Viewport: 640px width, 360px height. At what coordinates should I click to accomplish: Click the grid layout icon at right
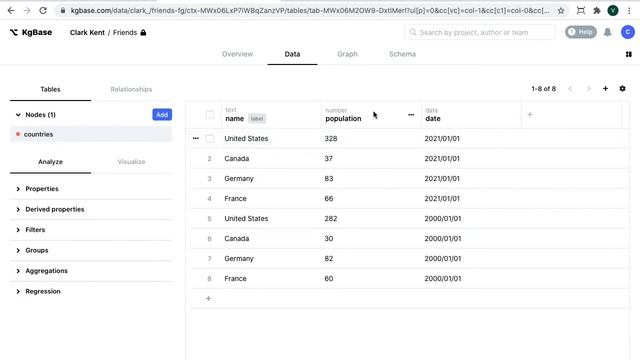629,54
